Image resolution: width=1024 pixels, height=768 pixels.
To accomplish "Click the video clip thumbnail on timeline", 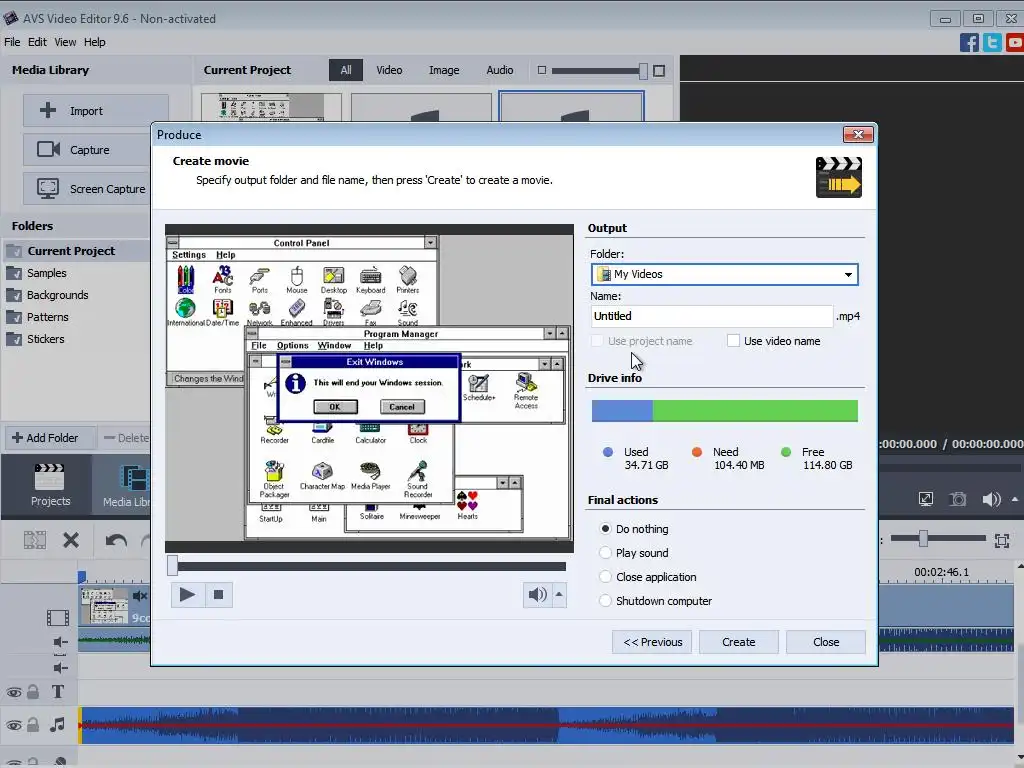I will (x=104, y=605).
